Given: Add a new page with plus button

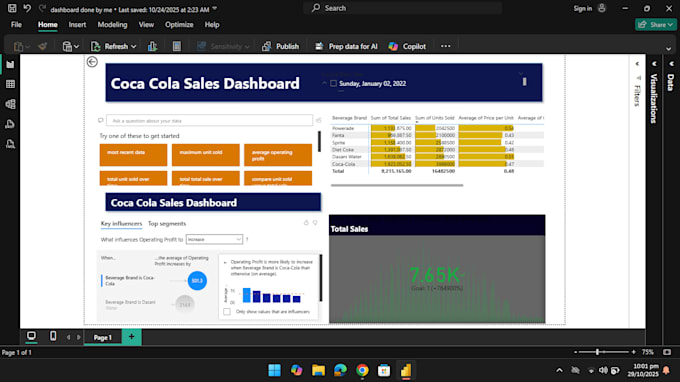Looking at the screenshot, I should click(x=131, y=337).
